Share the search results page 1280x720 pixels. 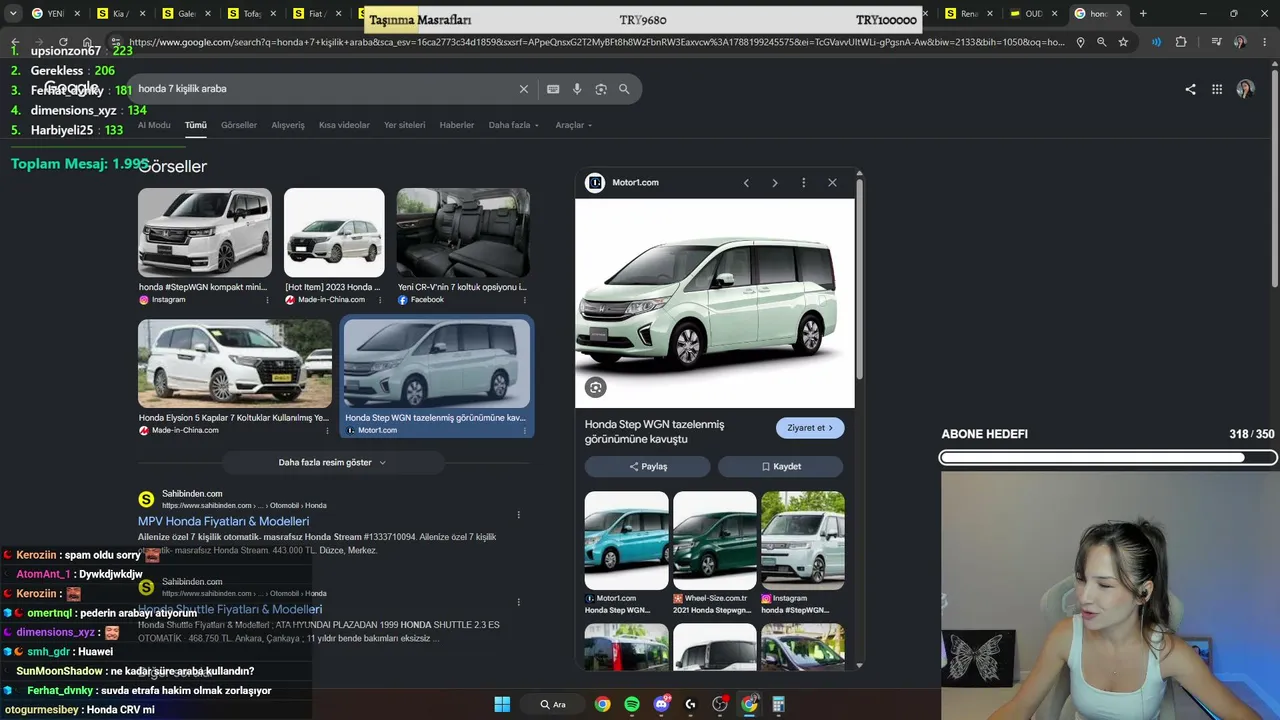(x=1190, y=89)
